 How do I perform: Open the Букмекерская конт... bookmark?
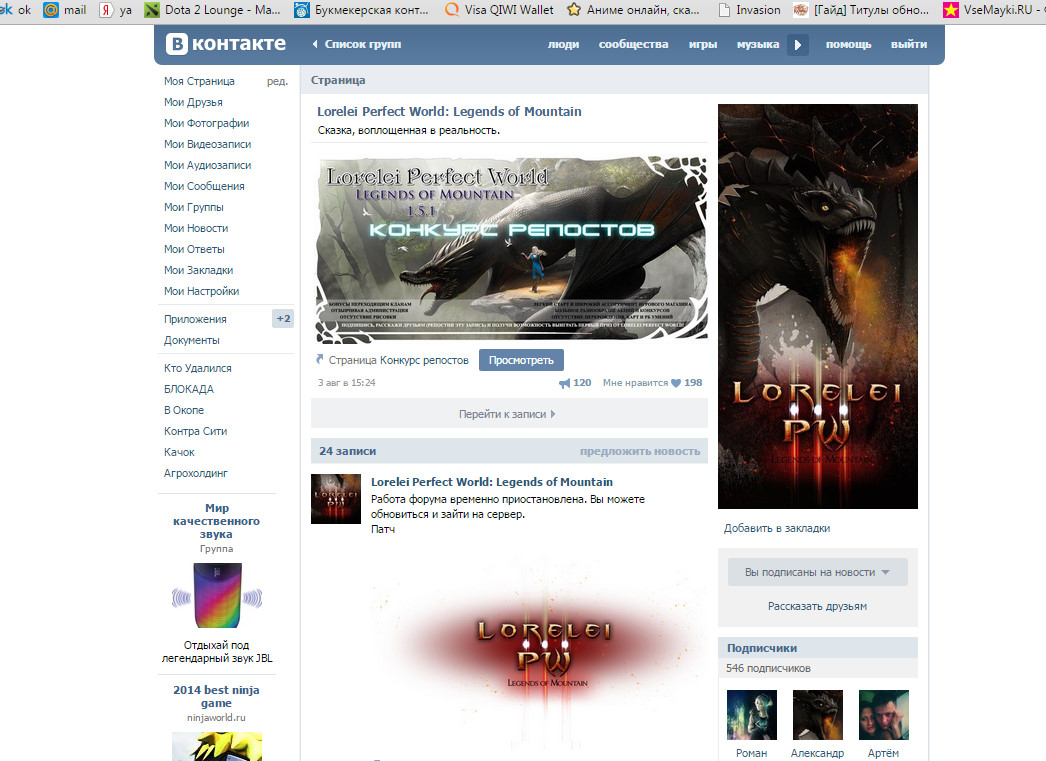(362, 10)
